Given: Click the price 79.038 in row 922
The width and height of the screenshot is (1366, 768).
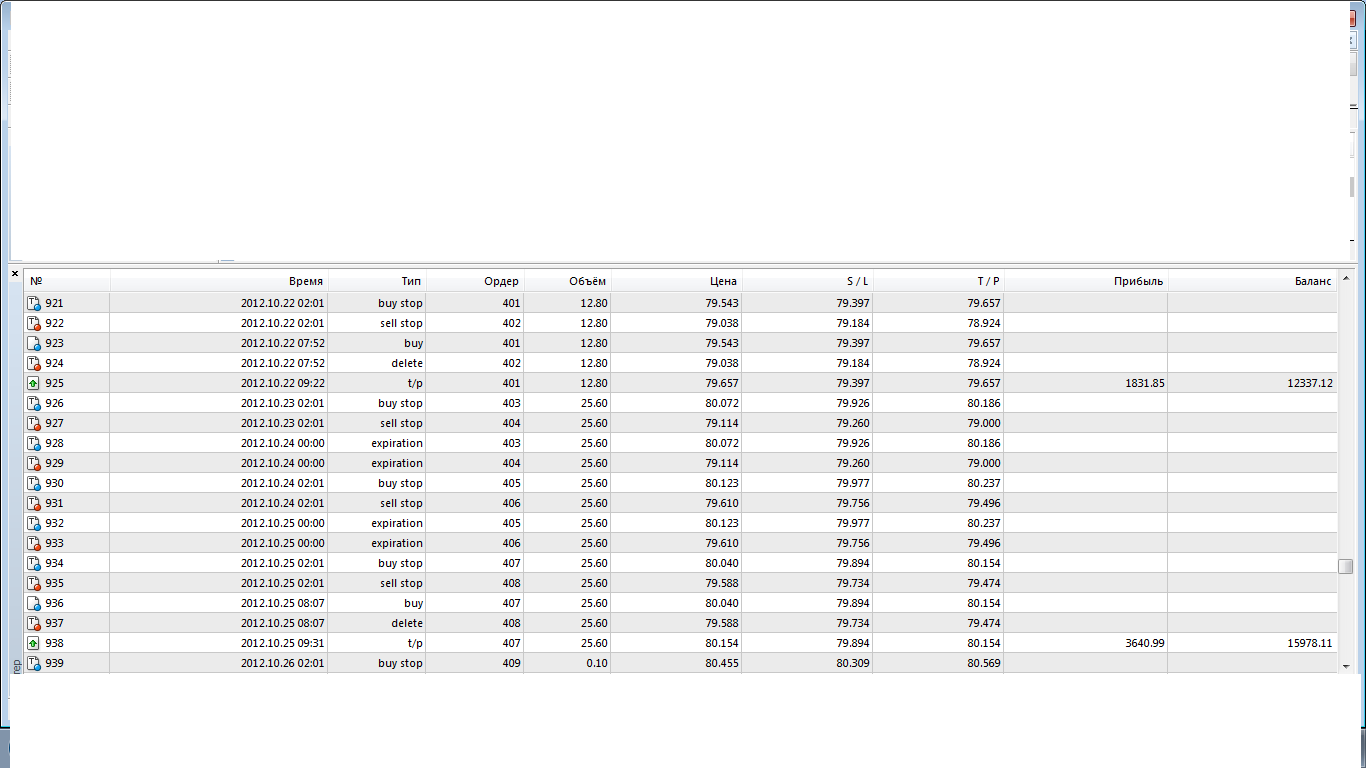Looking at the screenshot, I should coord(721,323).
